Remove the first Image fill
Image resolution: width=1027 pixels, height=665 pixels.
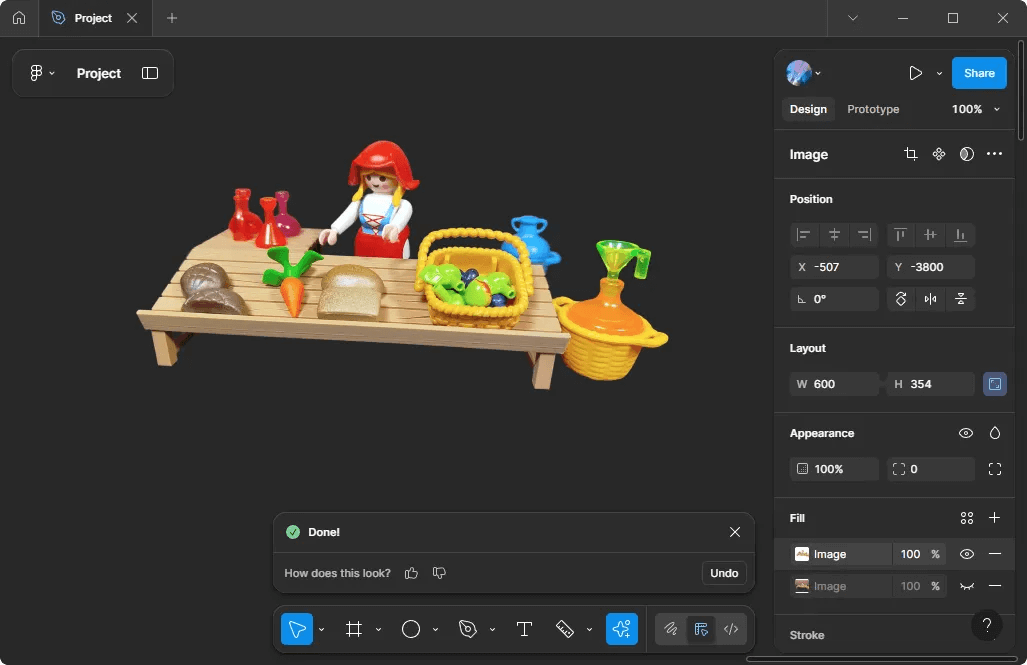pos(995,554)
